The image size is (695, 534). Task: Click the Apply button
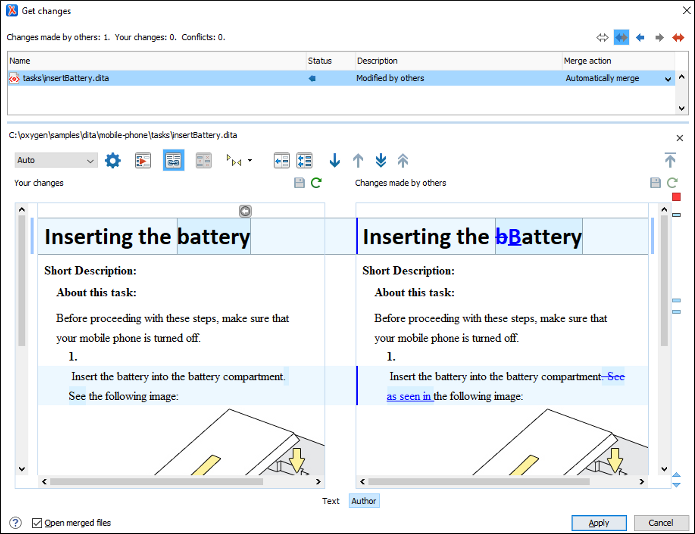point(599,523)
